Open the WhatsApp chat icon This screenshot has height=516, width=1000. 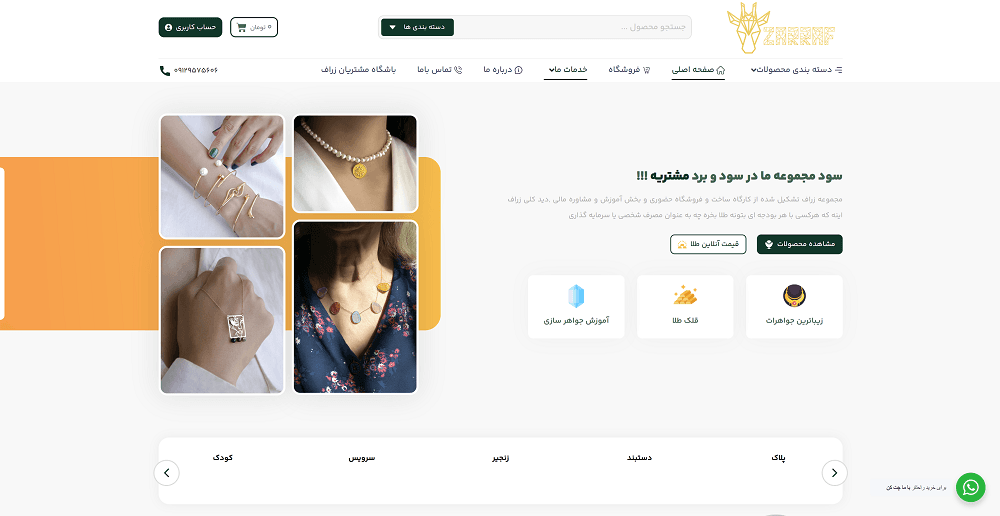pos(970,487)
